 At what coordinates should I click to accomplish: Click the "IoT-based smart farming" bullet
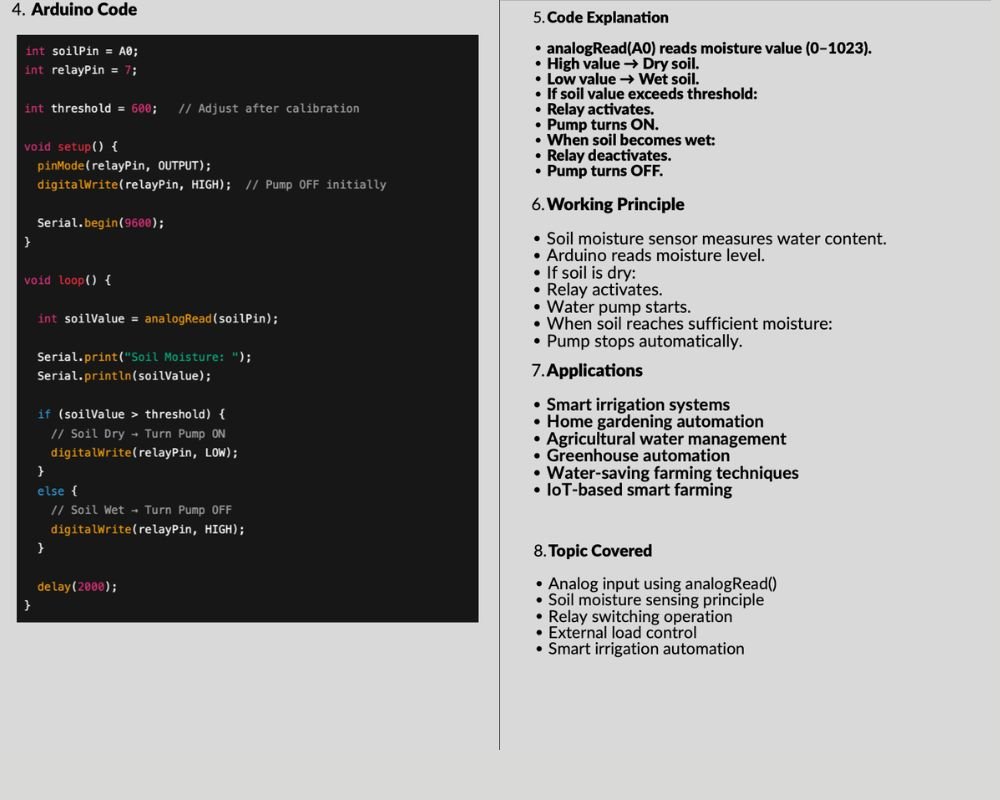[x=639, y=490]
